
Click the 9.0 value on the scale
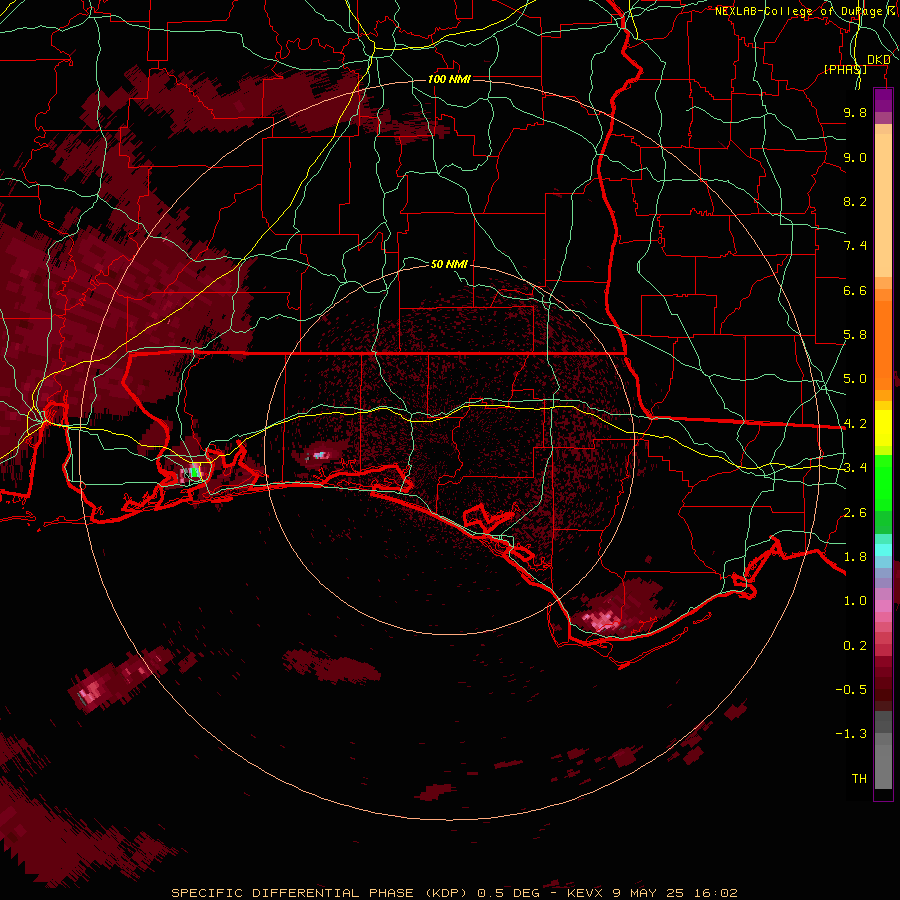(855, 157)
